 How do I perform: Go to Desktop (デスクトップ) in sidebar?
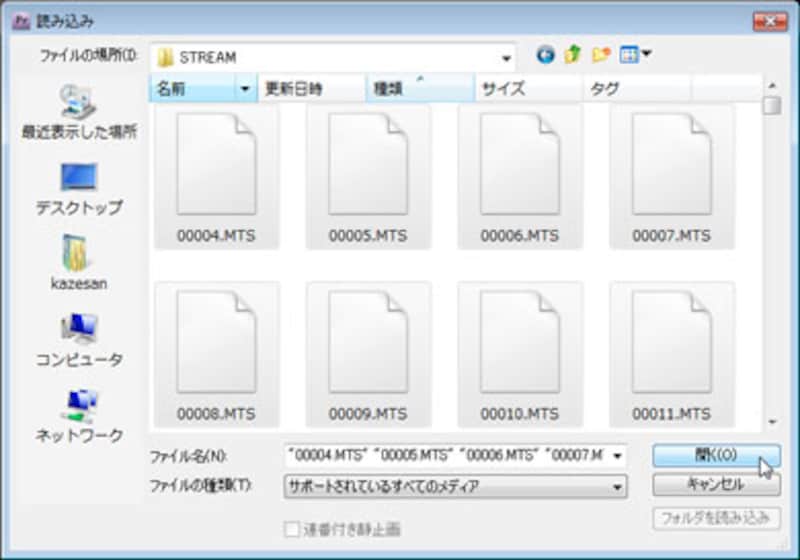pos(79,188)
